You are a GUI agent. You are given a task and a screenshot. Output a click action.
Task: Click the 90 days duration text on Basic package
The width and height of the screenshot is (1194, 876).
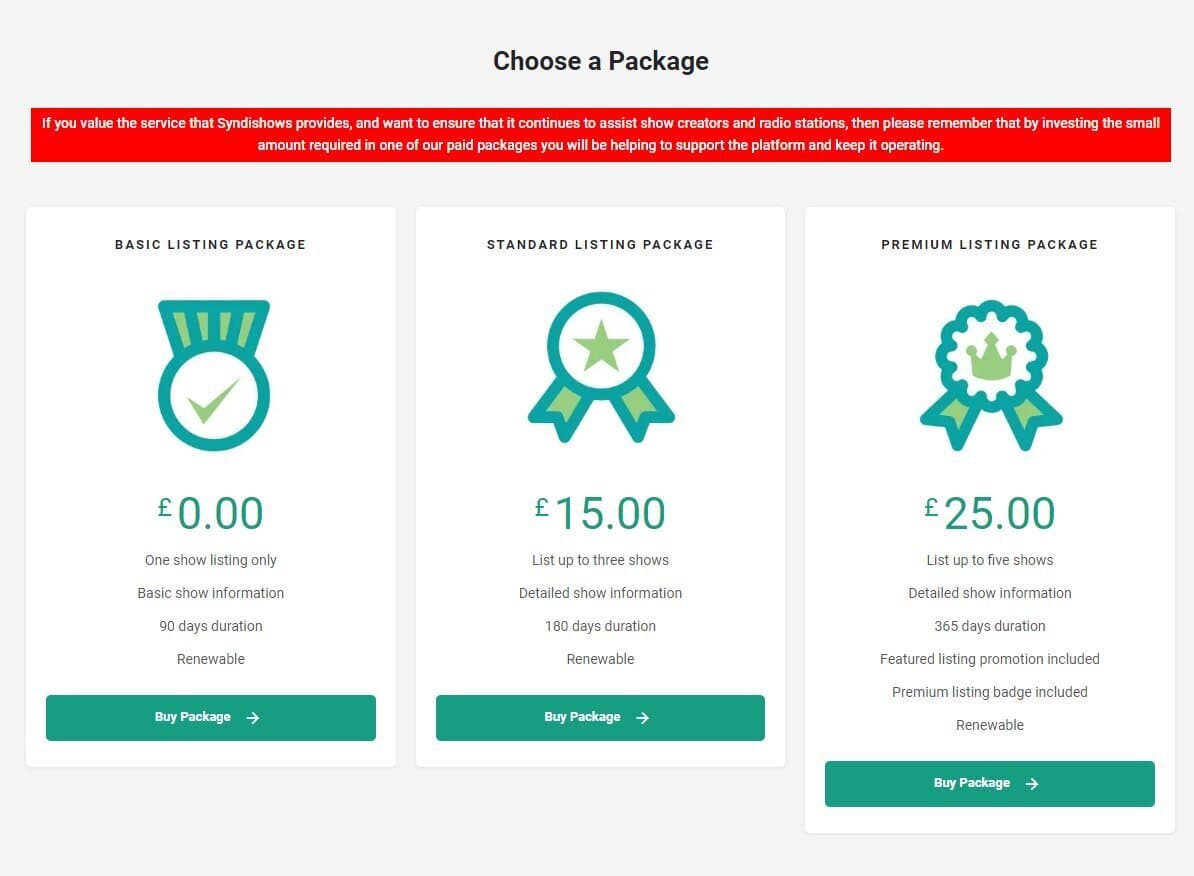(210, 626)
